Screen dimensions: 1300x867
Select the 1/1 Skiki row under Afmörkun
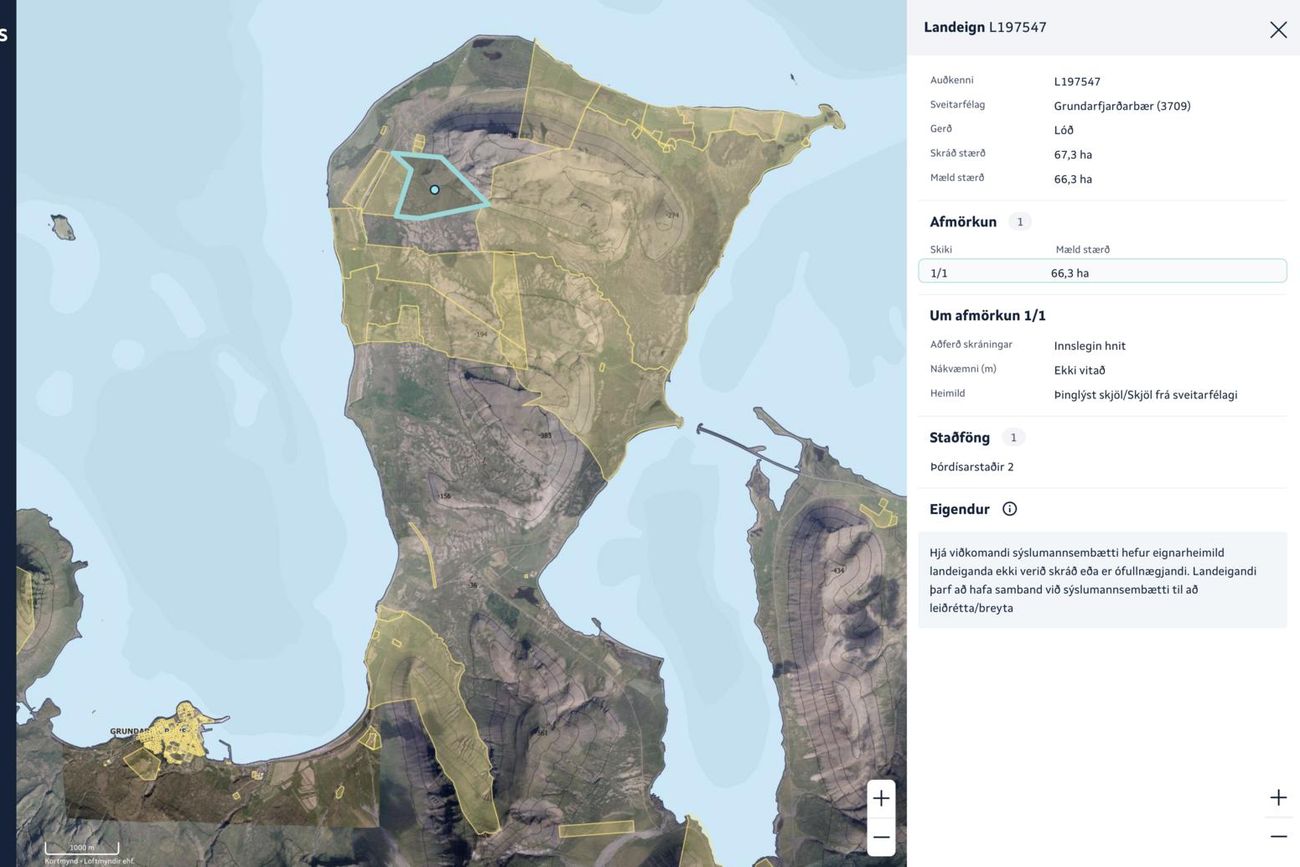pos(1102,271)
